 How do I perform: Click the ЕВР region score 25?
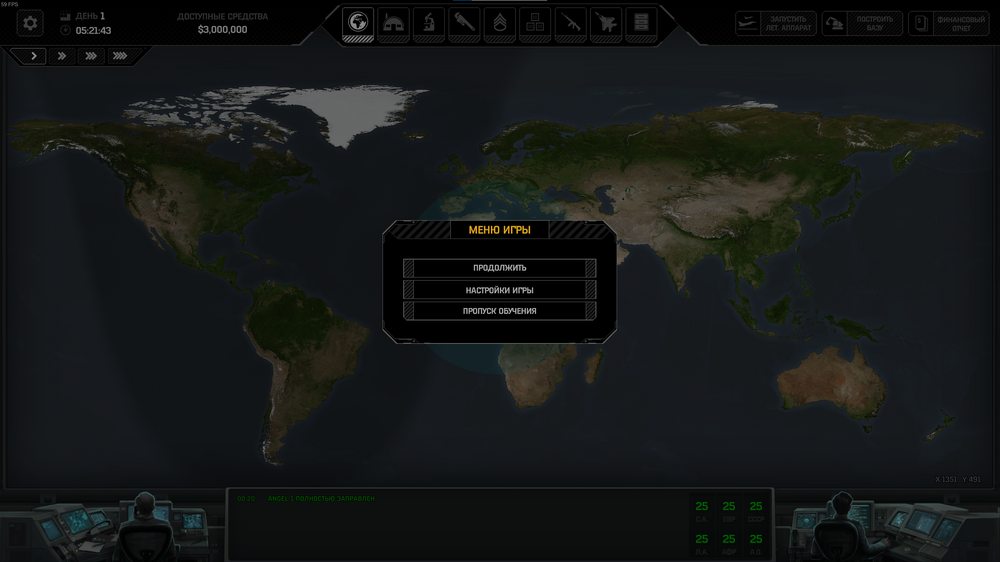(x=729, y=507)
